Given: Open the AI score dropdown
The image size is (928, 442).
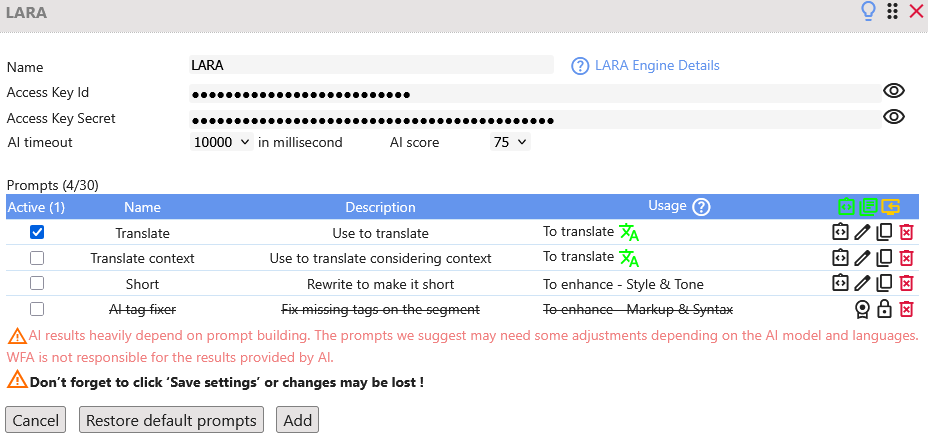Looking at the screenshot, I should (x=510, y=143).
